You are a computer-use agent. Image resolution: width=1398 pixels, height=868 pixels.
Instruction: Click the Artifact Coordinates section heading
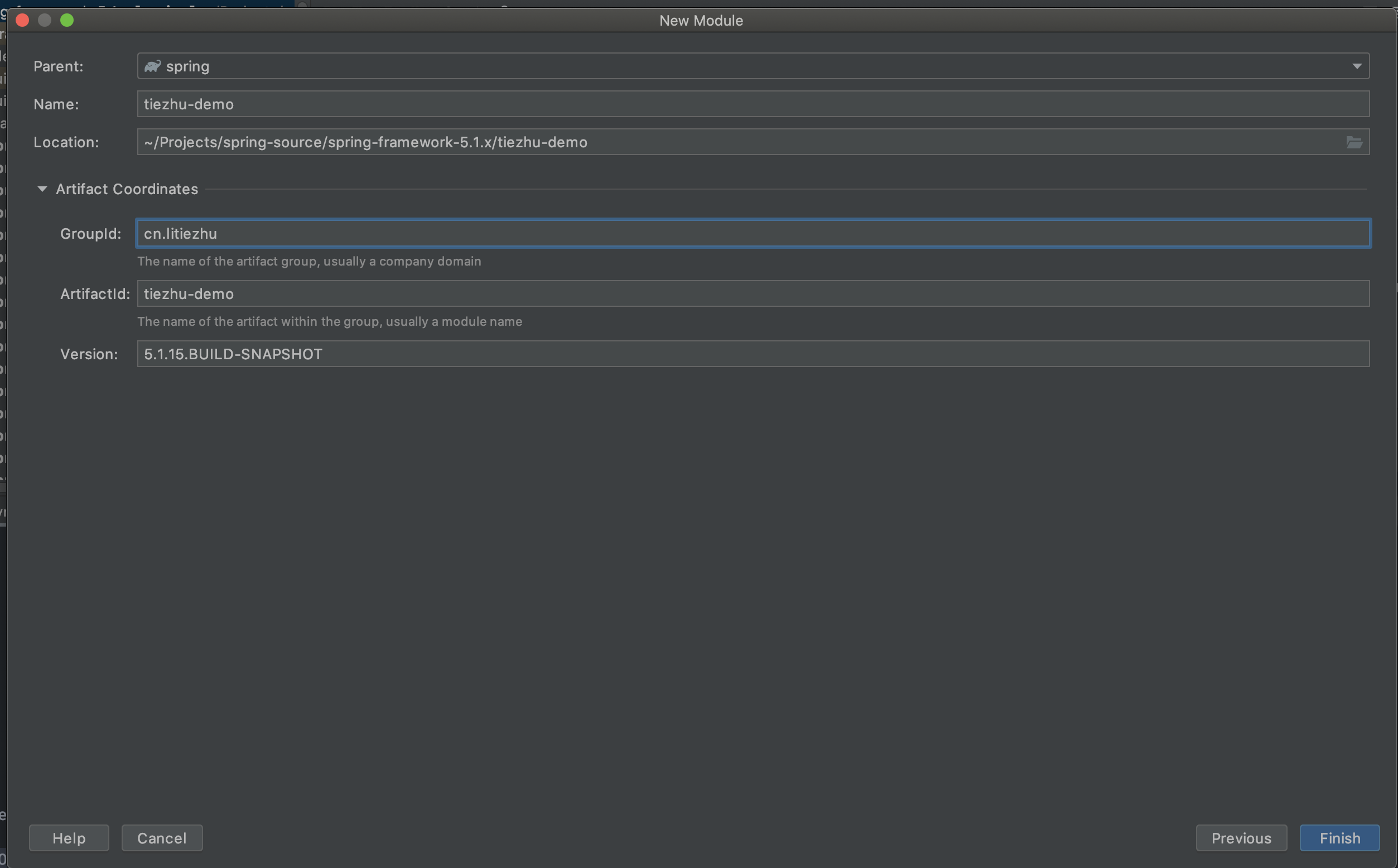127,189
